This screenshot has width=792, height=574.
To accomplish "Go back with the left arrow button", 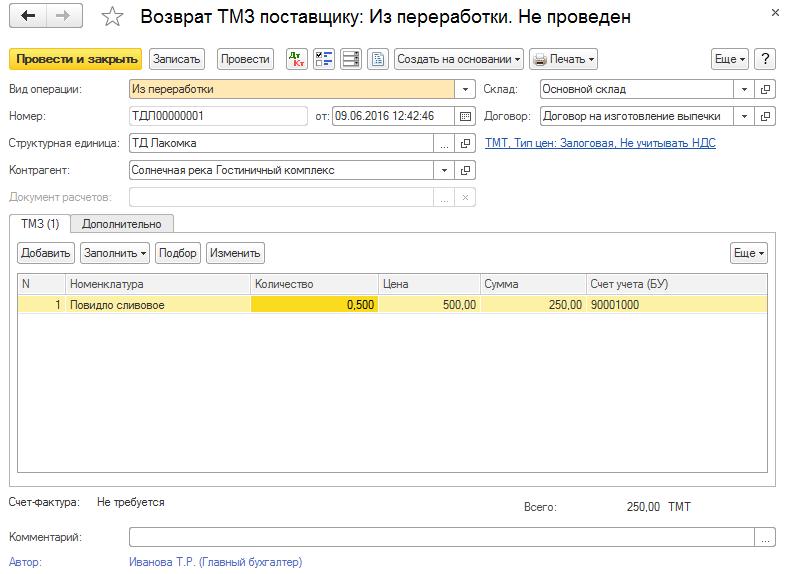I will point(28,16).
